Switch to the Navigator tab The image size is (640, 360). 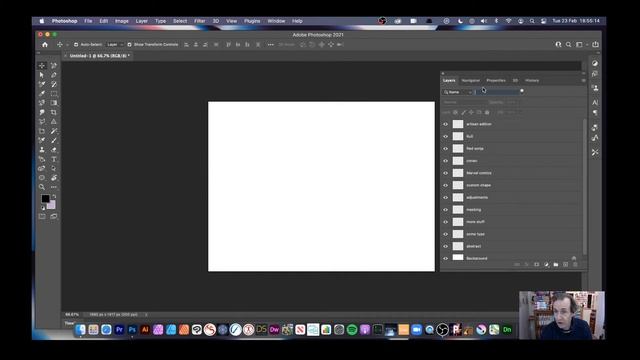(471, 80)
